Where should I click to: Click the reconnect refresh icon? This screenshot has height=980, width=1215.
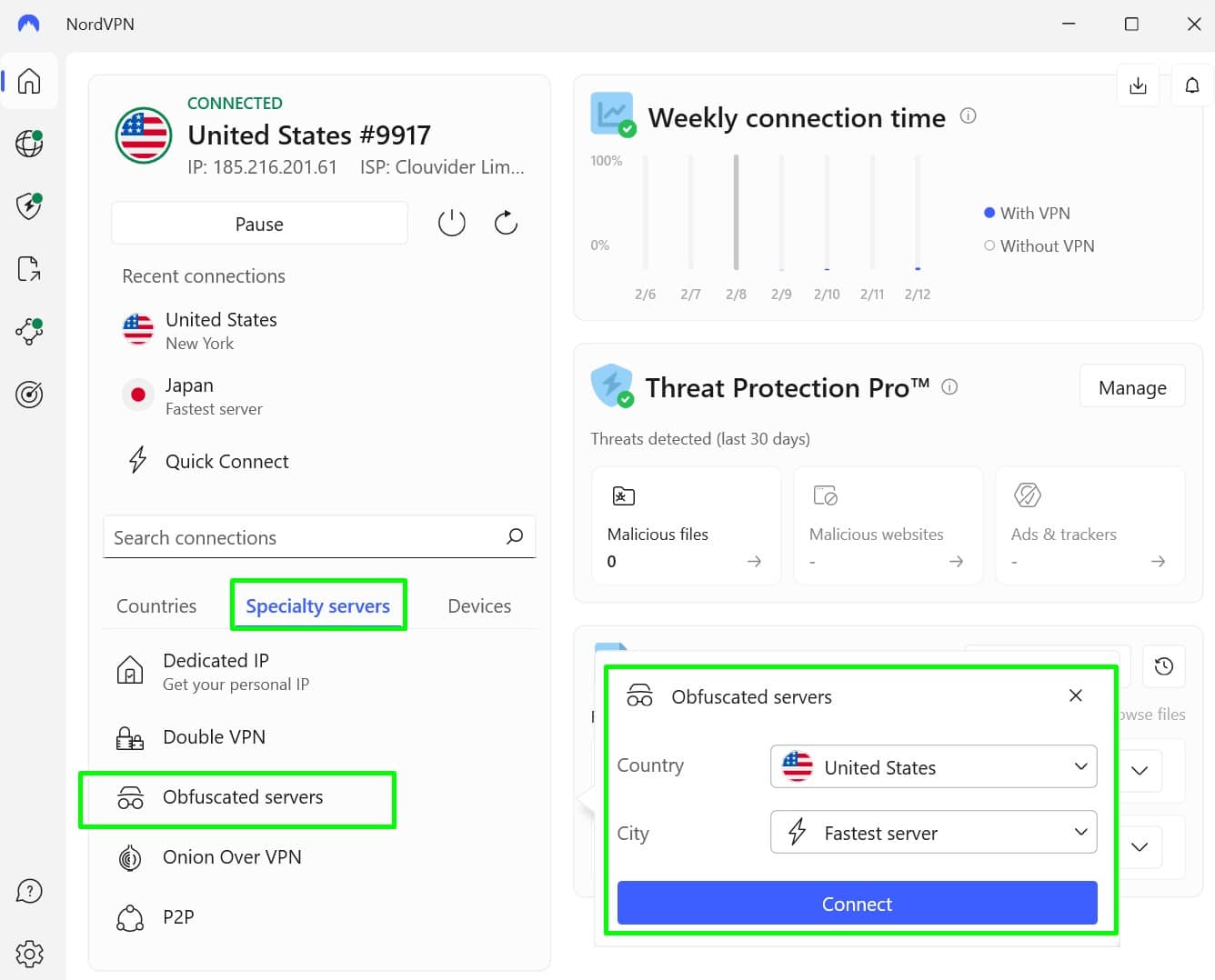506,223
